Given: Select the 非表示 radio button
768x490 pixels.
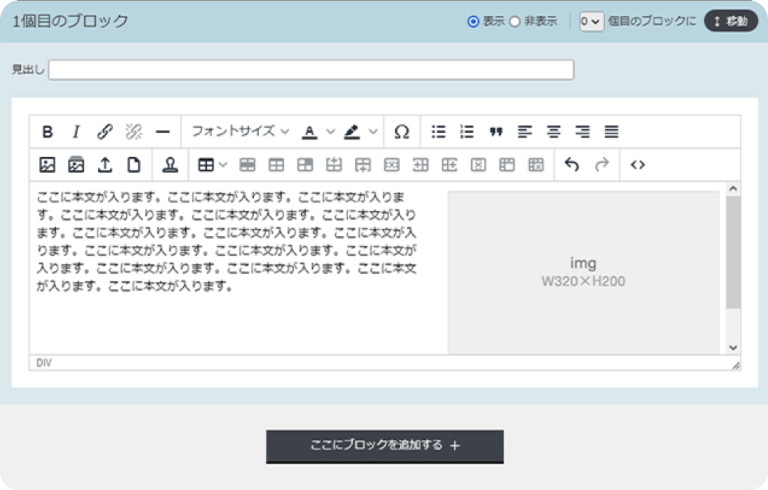Looking at the screenshot, I should pos(515,22).
